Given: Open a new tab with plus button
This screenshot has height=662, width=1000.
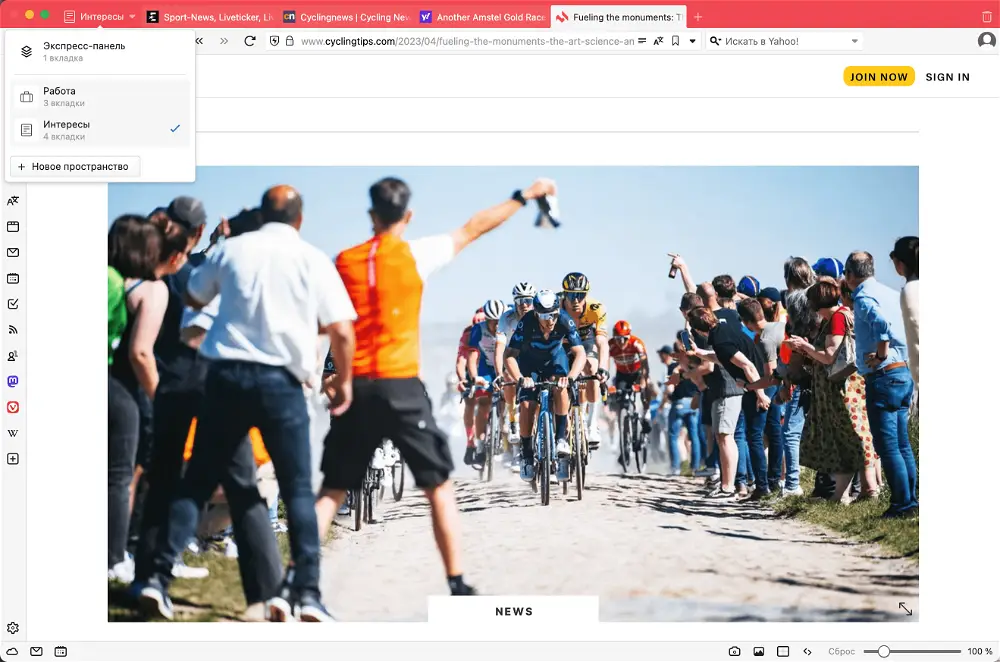Looking at the screenshot, I should tap(698, 17).
